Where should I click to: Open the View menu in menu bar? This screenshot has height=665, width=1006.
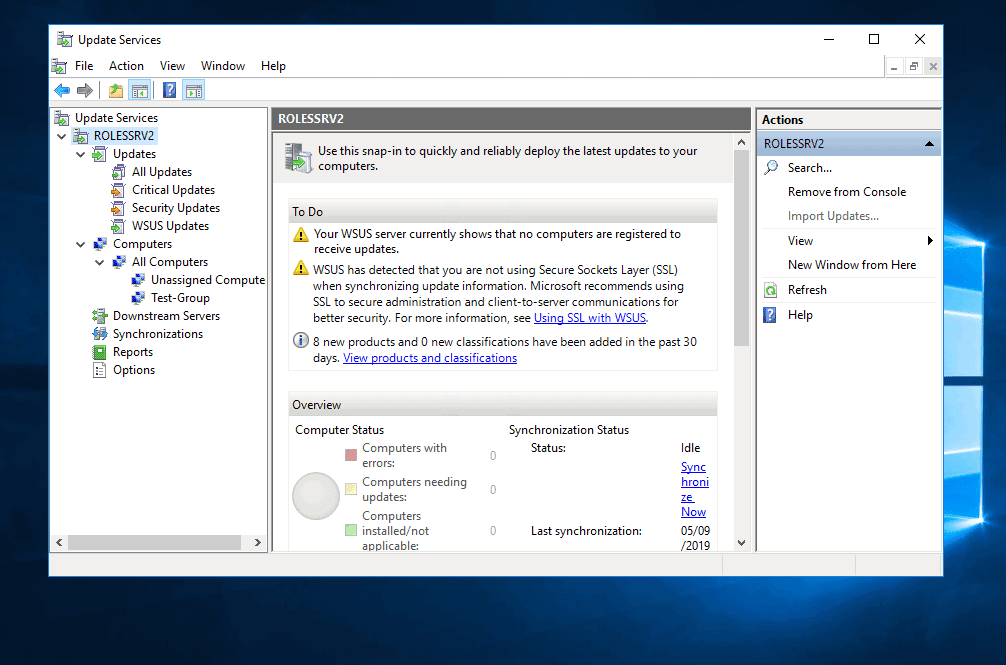tap(173, 66)
